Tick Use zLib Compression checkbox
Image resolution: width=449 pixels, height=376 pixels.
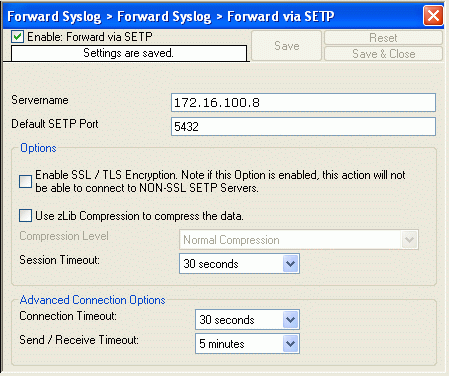click(25, 216)
